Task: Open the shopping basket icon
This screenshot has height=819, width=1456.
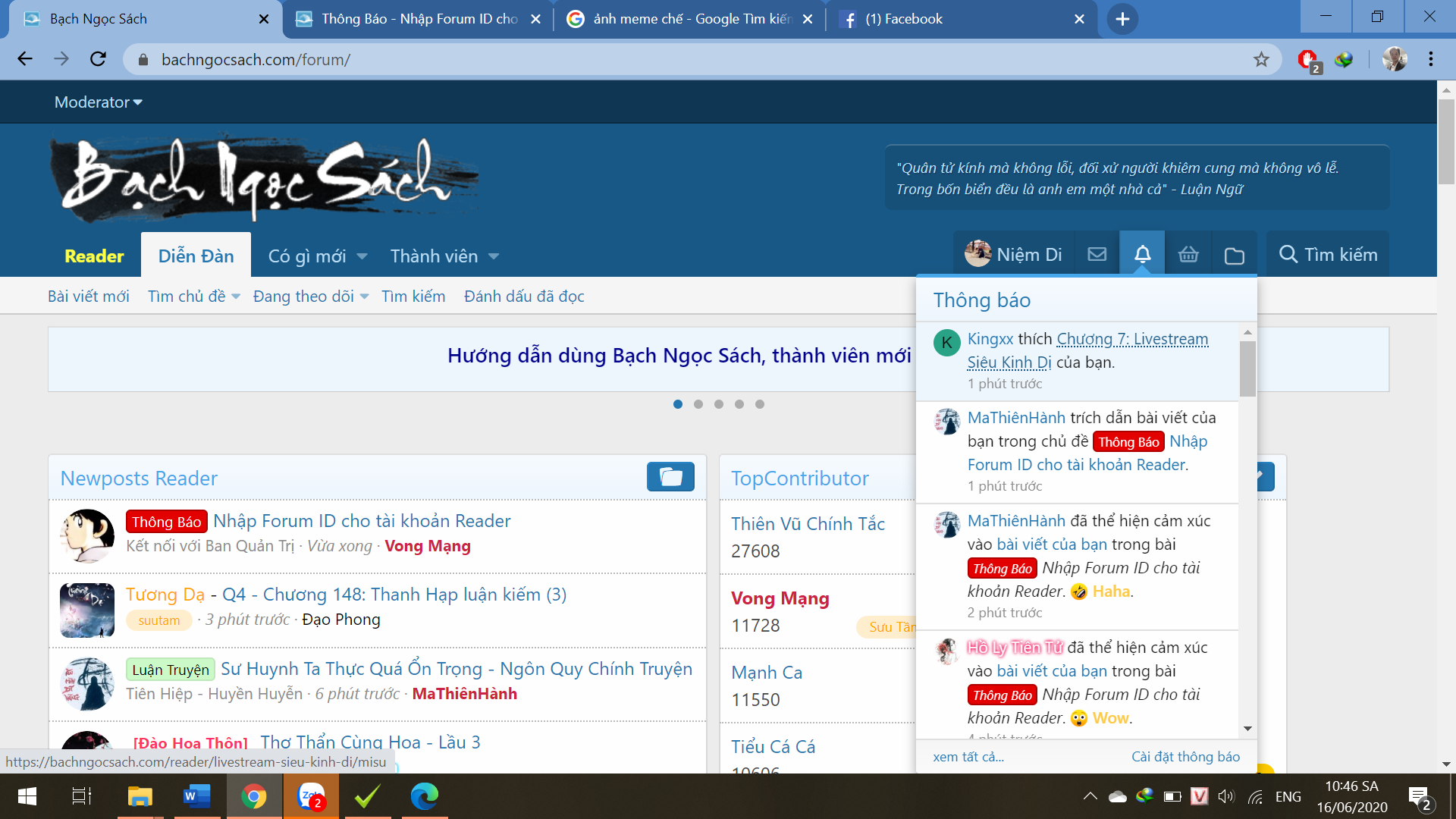Action: [x=1188, y=255]
